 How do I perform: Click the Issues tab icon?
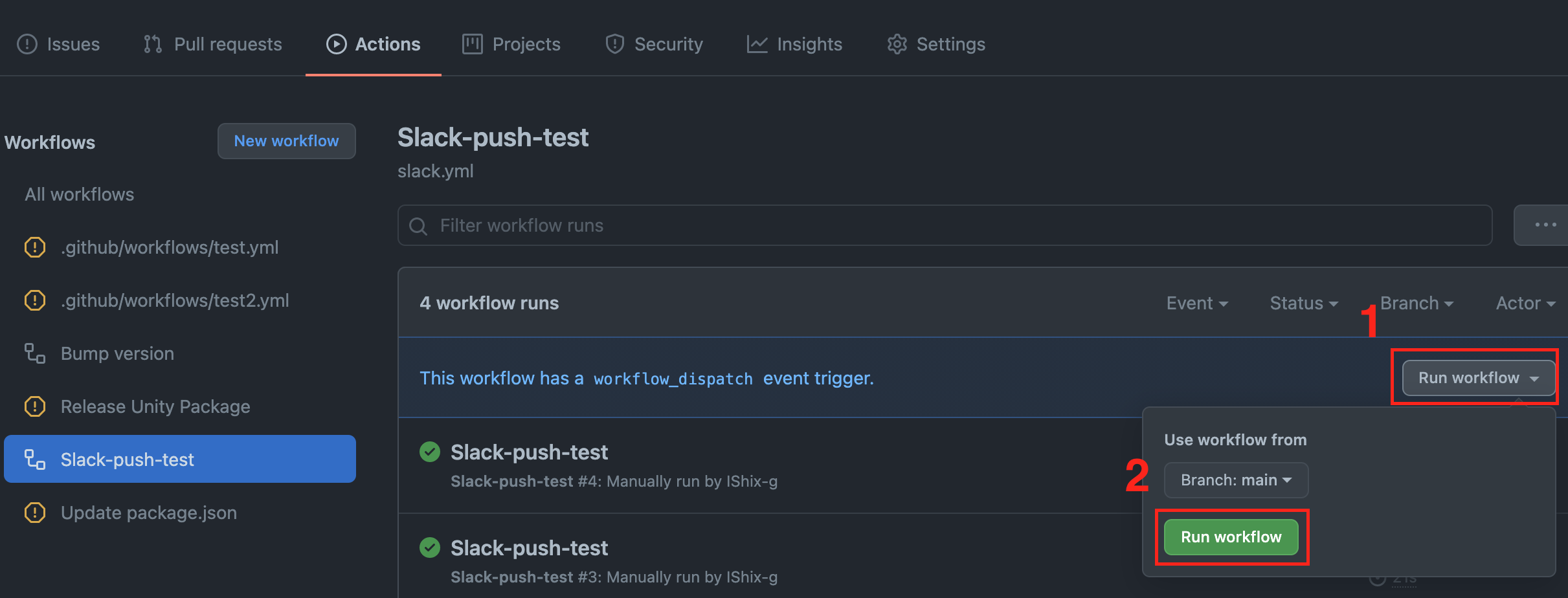pos(27,44)
